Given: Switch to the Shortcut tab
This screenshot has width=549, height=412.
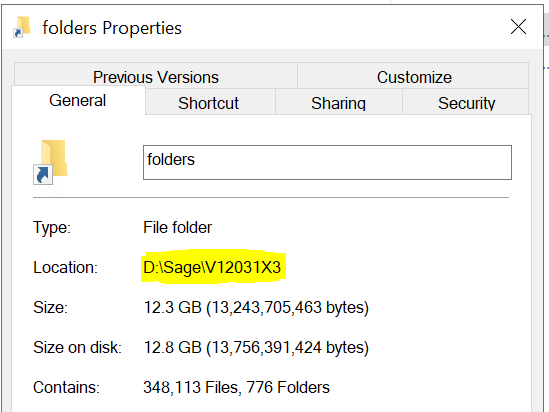Looking at the screenshot, I should 209,103.
